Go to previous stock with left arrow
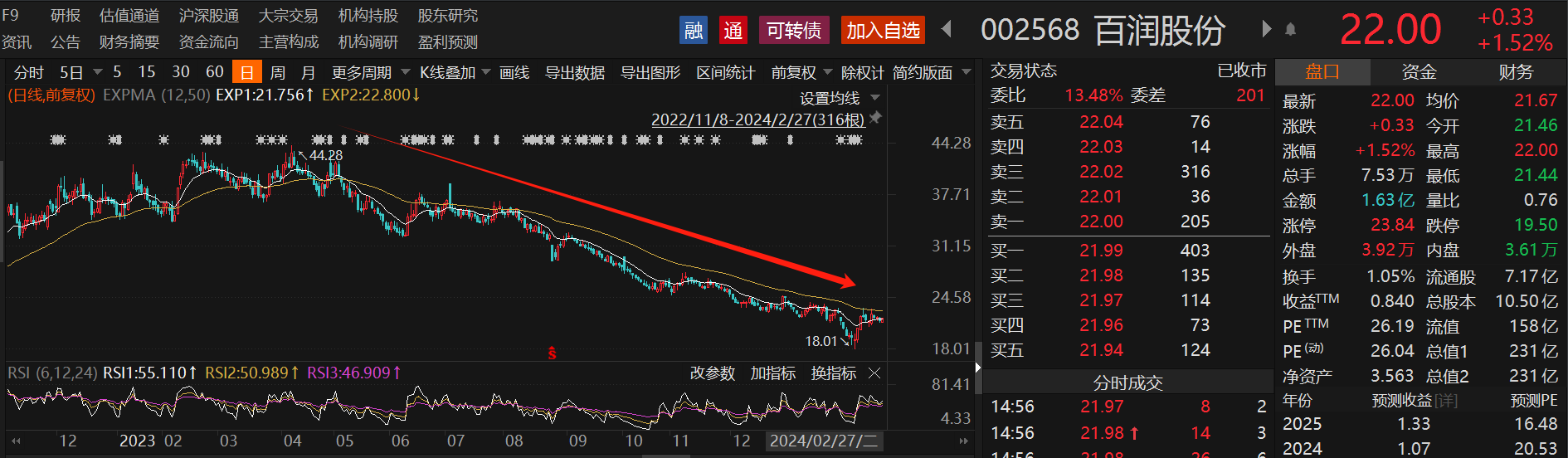The width and height of the screenshot is (1568, 458). (x=947, y=30)
